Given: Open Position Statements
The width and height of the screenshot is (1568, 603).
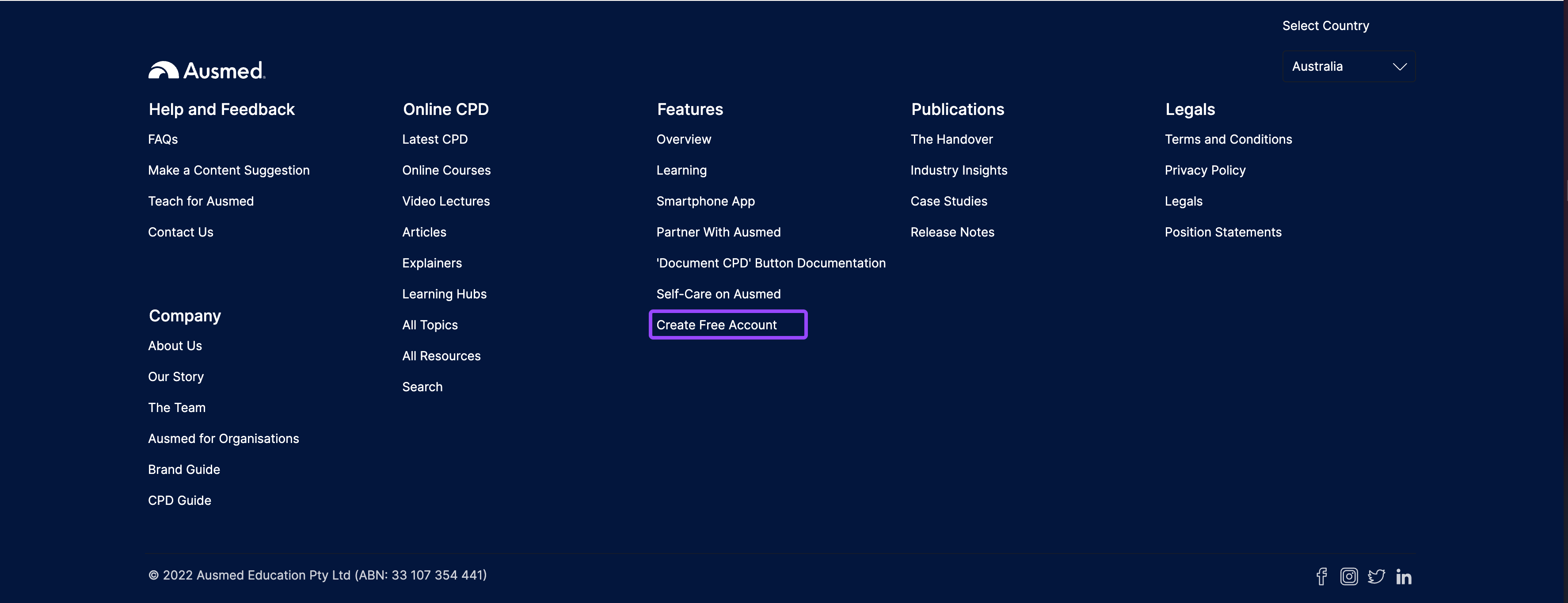Looking at the screenshot, I should coord(1223,232).
